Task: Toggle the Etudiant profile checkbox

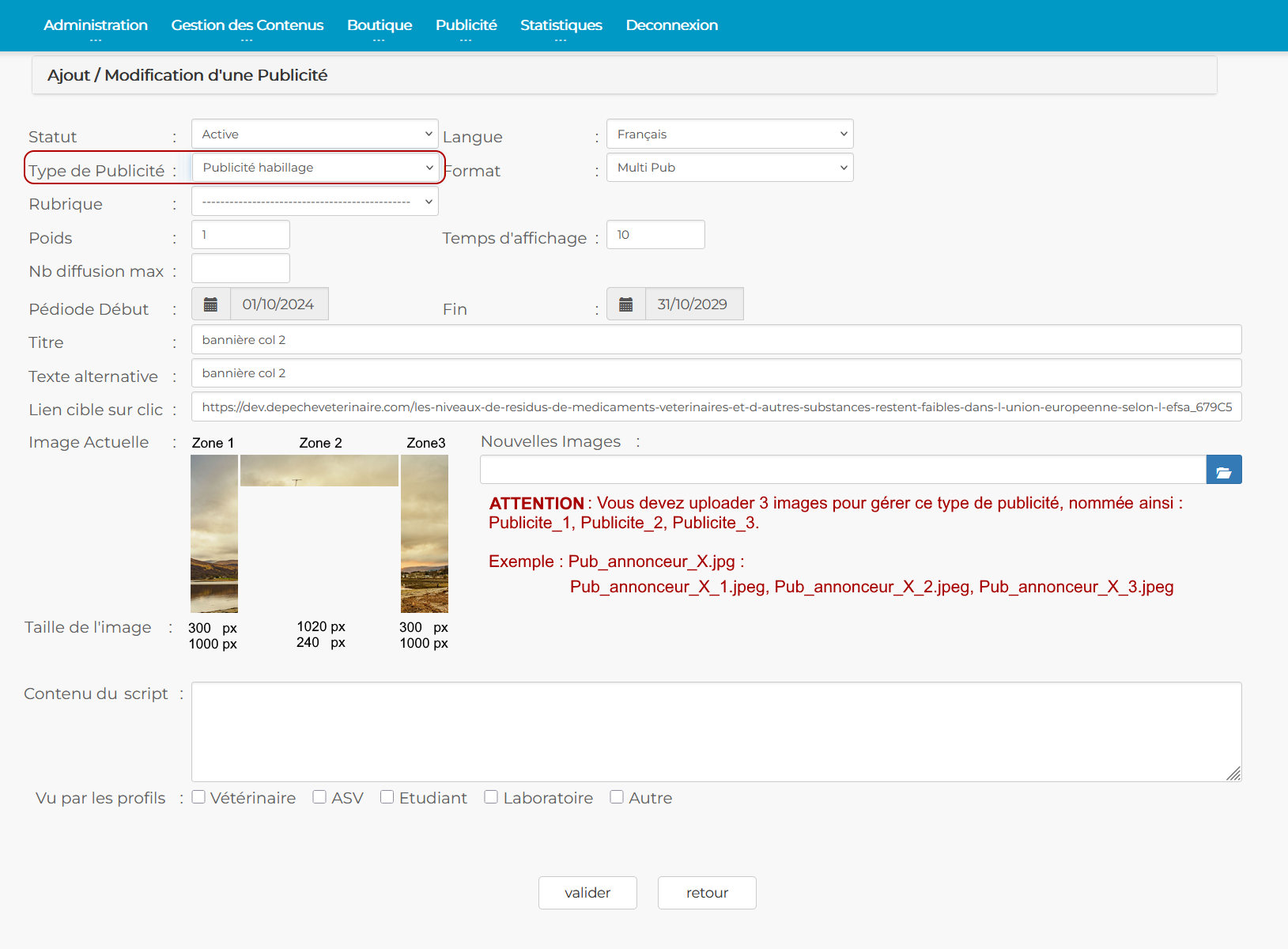Action: point(387,797)
